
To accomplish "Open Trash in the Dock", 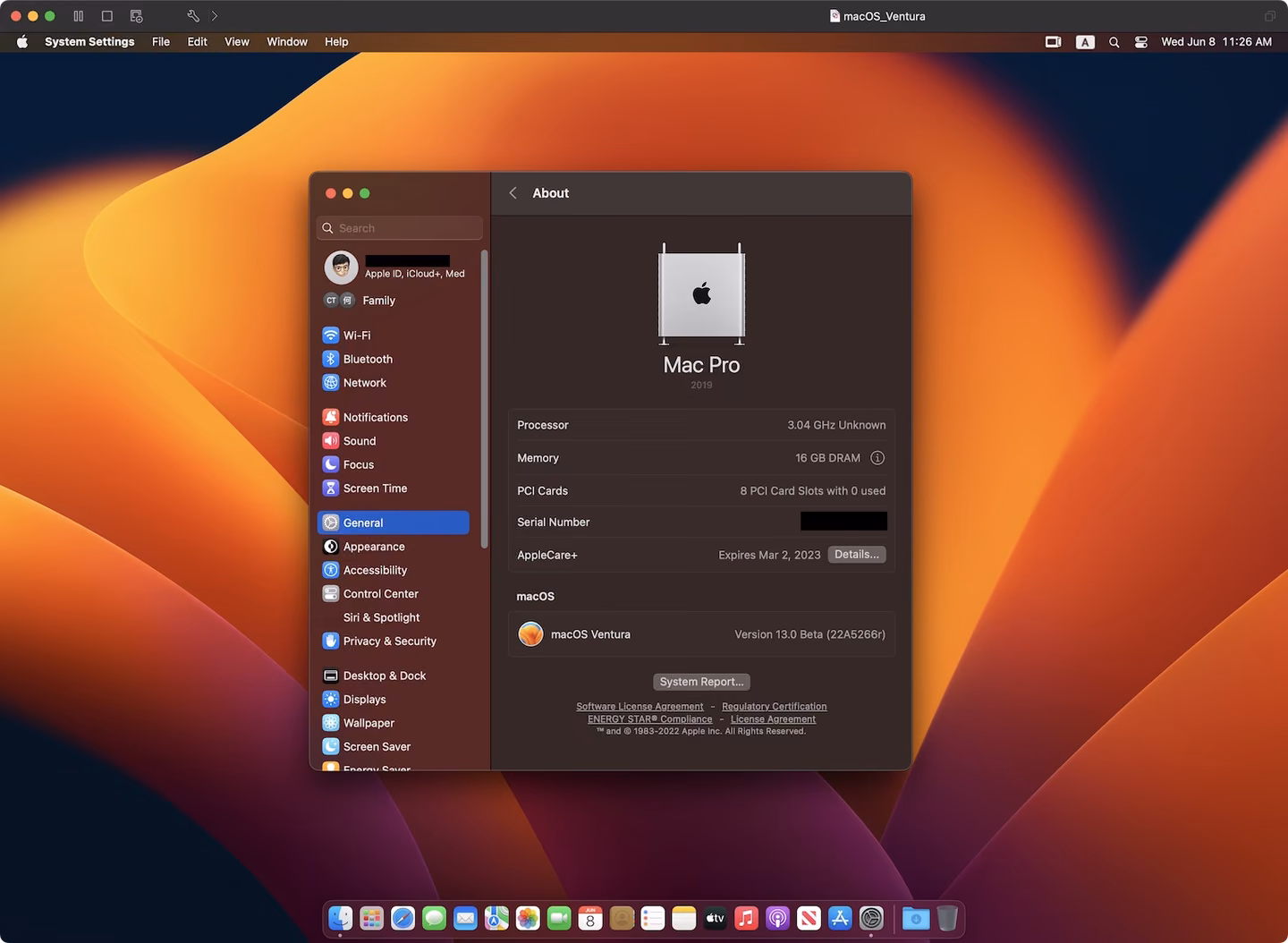I will (947, 918).
